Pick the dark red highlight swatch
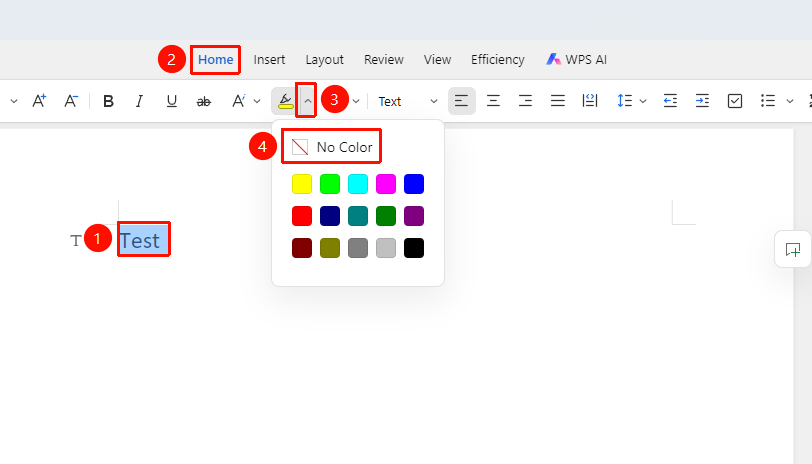812x464 pixels. pyautogui.click(x=302, y=248)
